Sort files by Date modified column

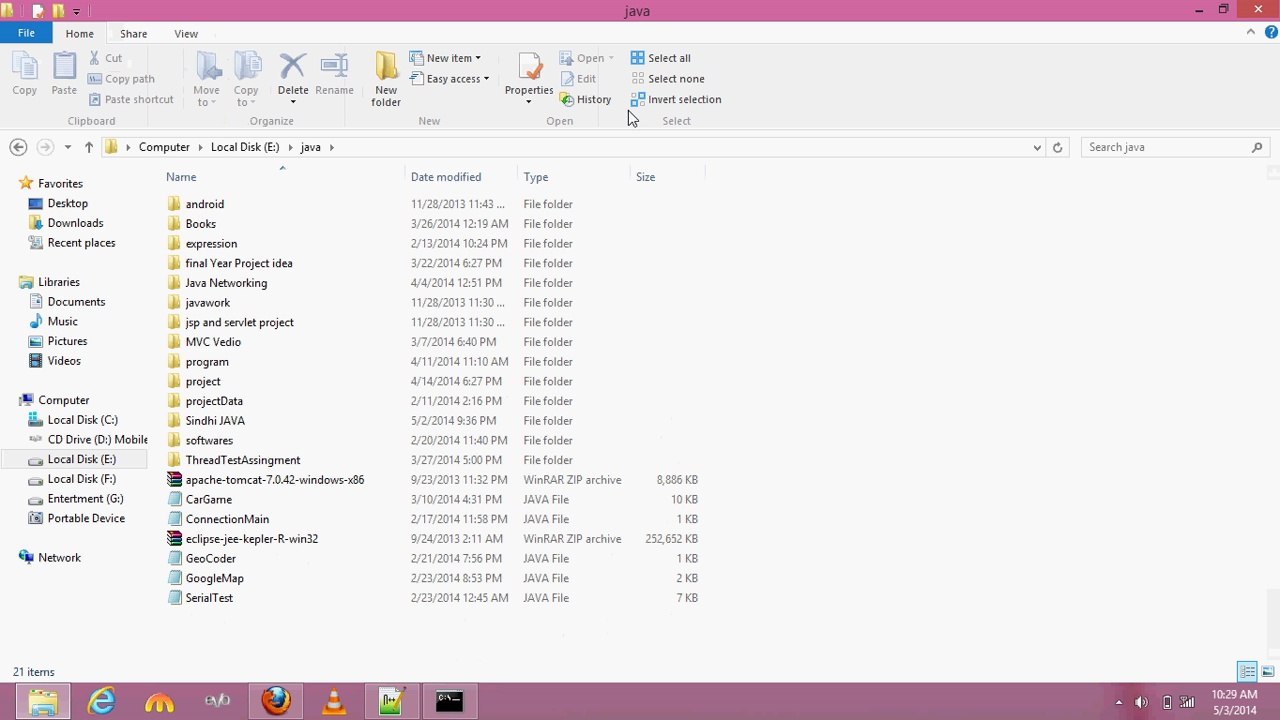pos(446,177)
